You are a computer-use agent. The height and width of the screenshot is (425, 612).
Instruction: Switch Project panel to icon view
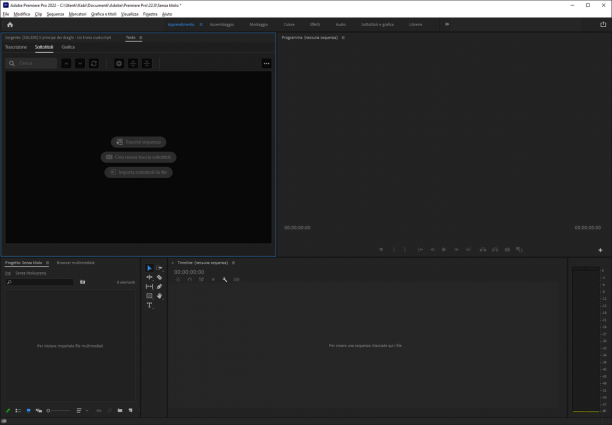point(28,411)
